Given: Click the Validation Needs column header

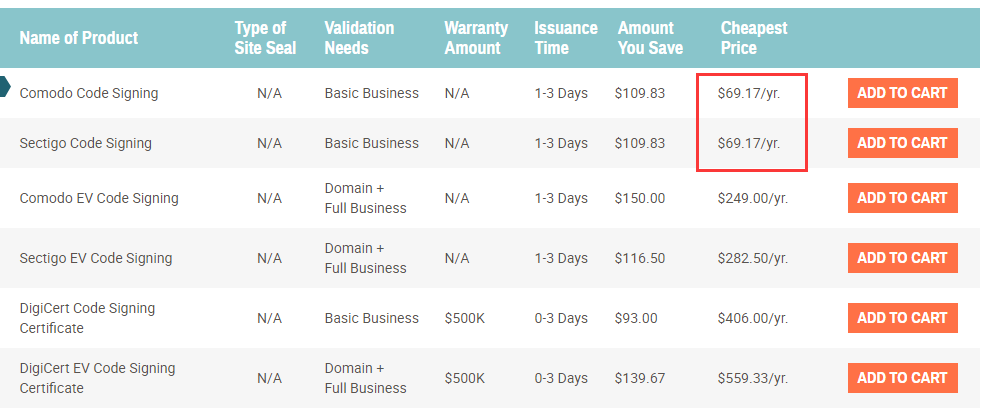Looking at the screenshot, I should pos(359,38).
